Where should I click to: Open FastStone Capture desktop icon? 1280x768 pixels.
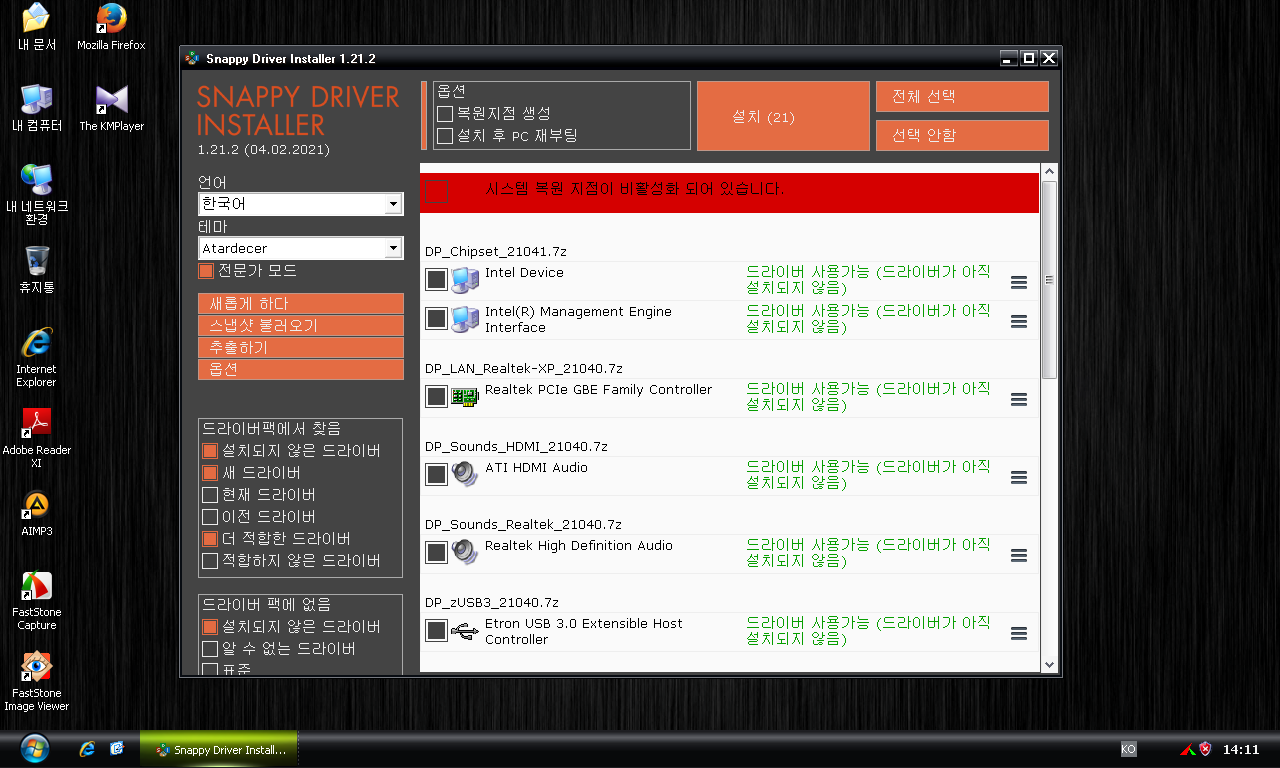37,600
